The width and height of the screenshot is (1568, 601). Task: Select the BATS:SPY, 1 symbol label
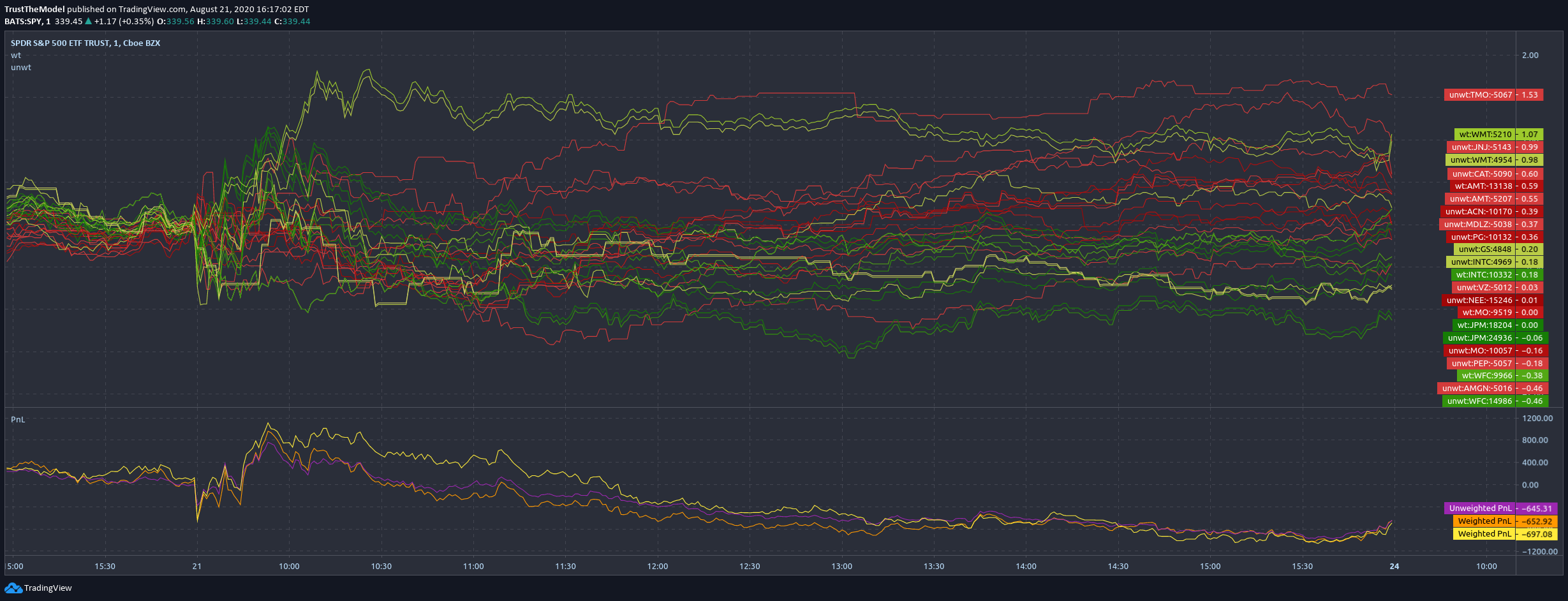click(27, 22)
